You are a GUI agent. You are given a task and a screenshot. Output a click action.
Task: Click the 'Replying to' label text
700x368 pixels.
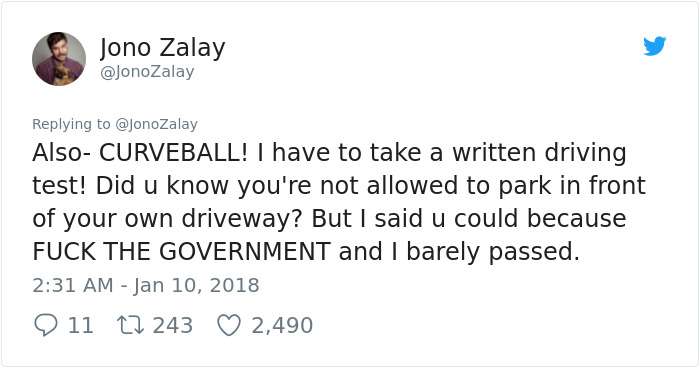pos(71,124)
